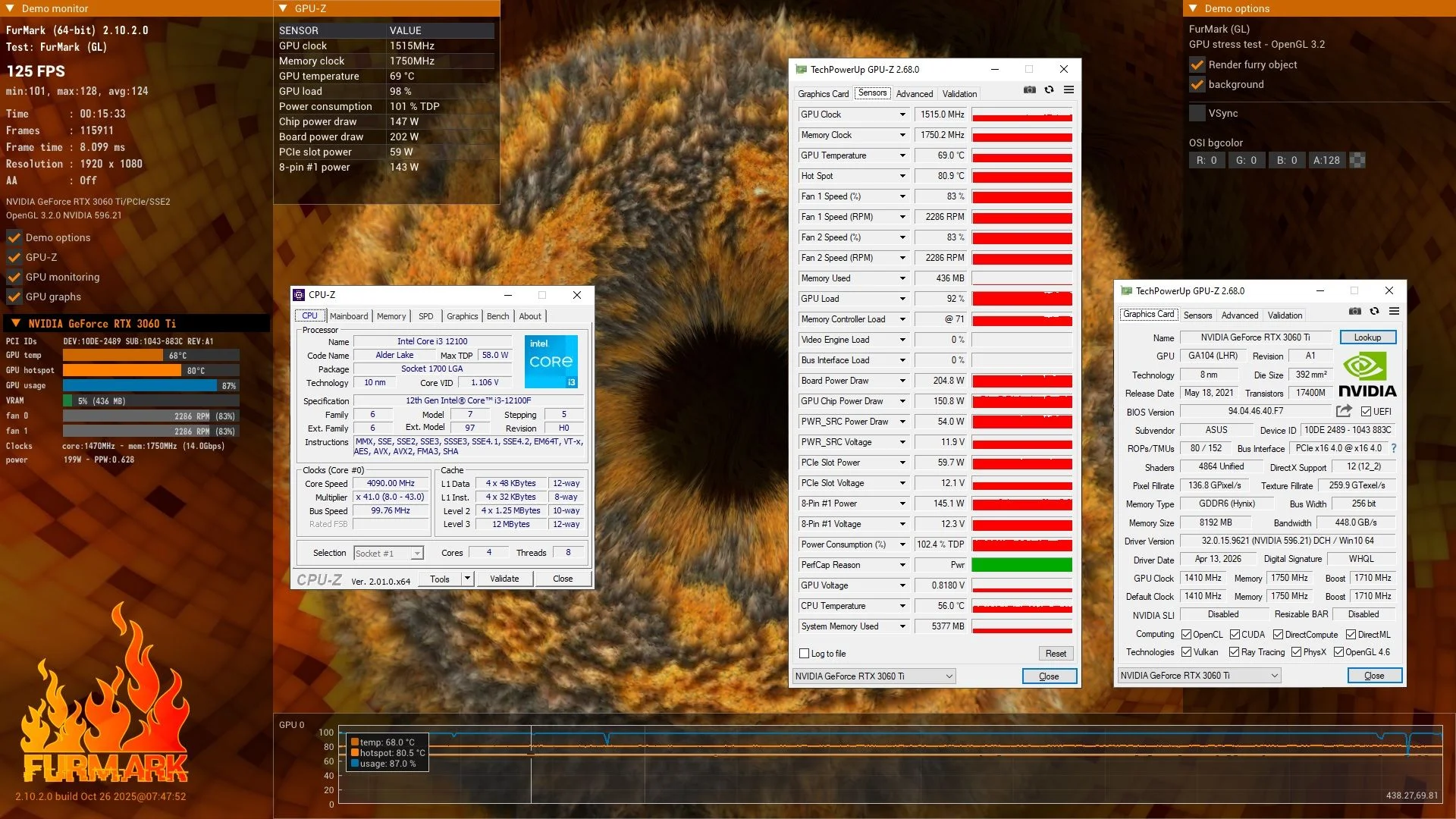Image resolution: width=1456 pixels, height=819 pixels.
Task: Open the hamburger menu in GPU-Z Sensors window
Action: pyautogui.click(x=1068, y=89)
